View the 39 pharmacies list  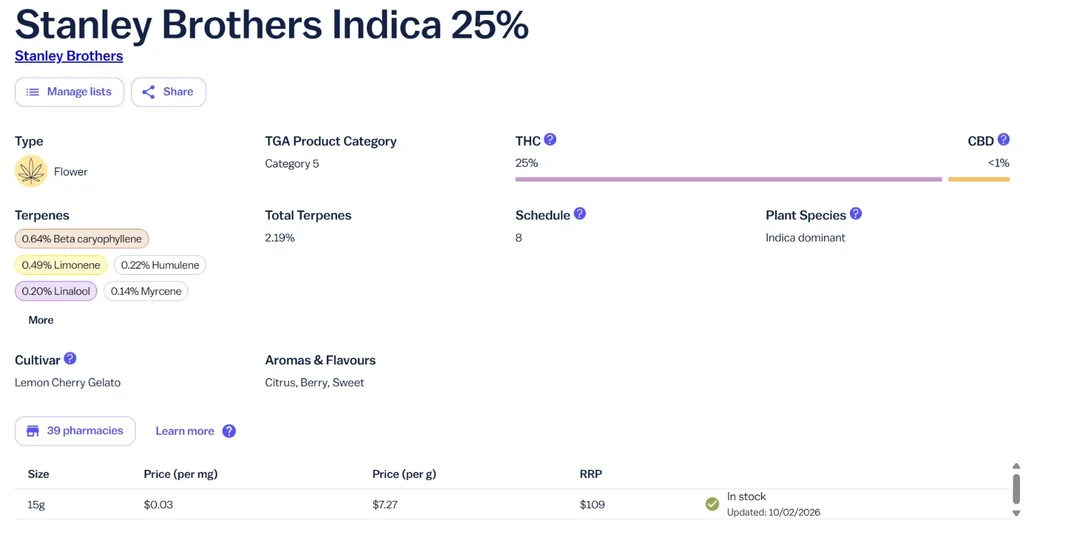(x=75, y=431)
